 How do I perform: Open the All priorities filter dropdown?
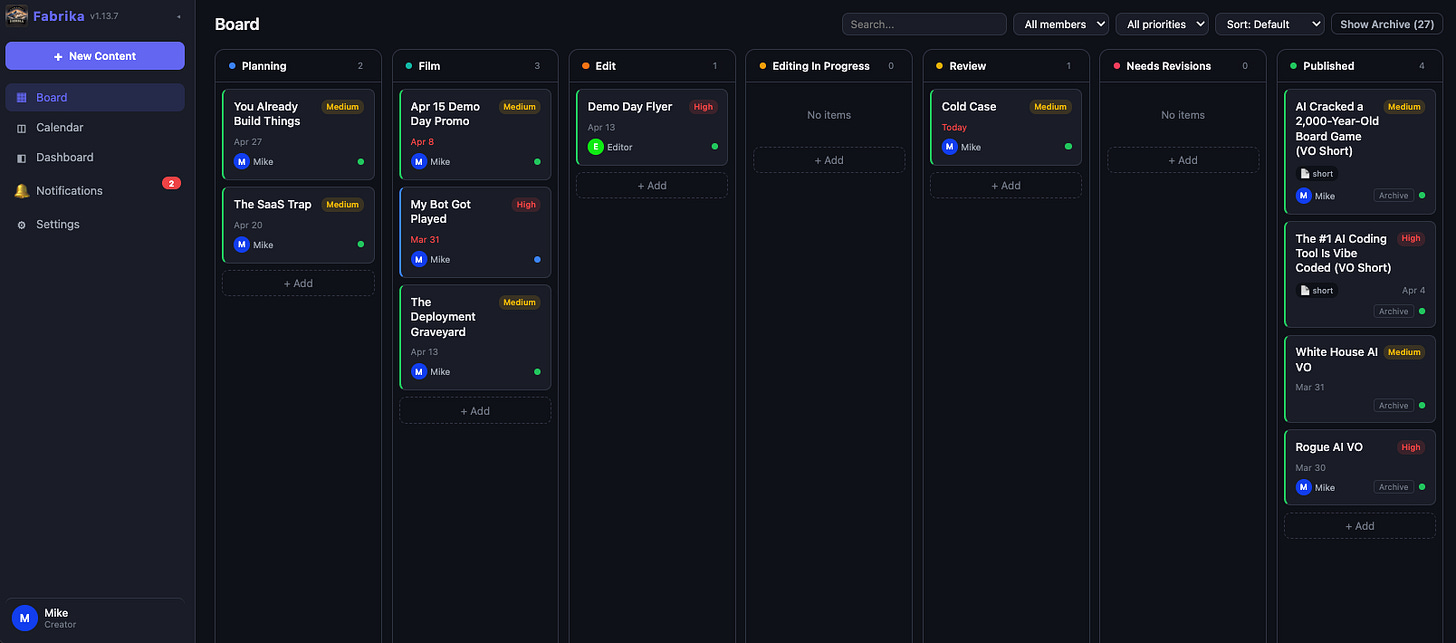pos(1162,24)
